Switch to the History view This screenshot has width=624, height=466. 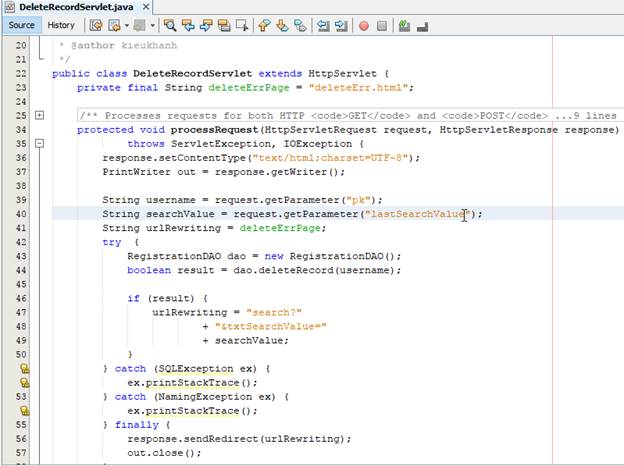(x=61, y=25)
